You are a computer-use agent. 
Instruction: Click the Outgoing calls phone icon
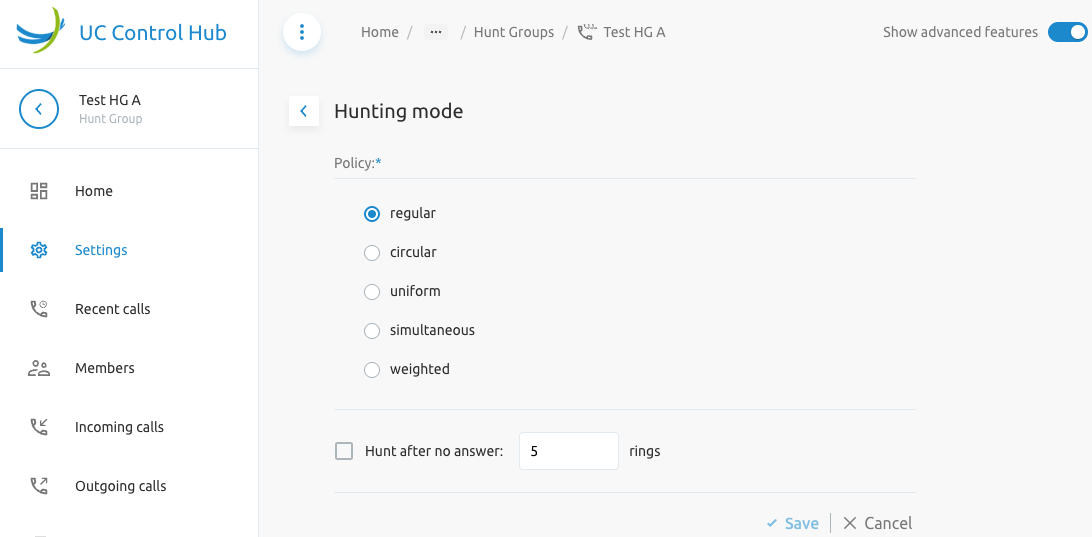(39, 486)
